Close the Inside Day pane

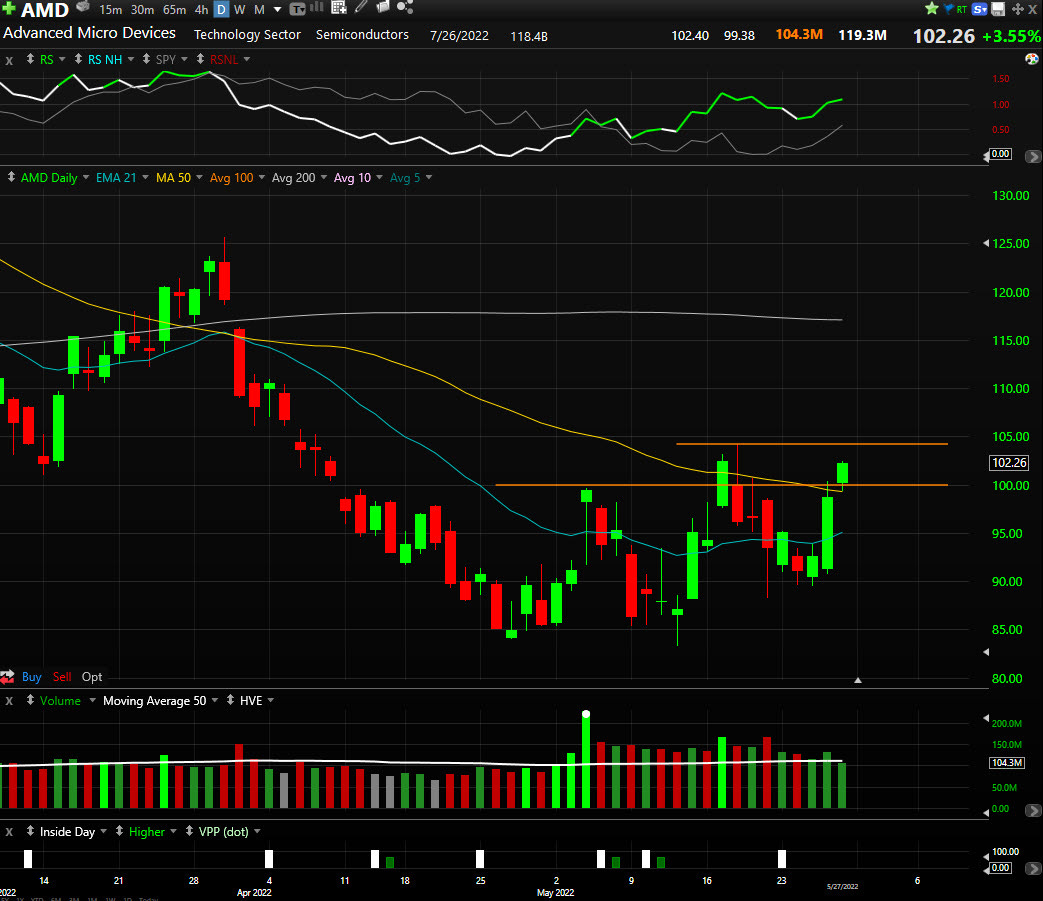coord(9,832)
